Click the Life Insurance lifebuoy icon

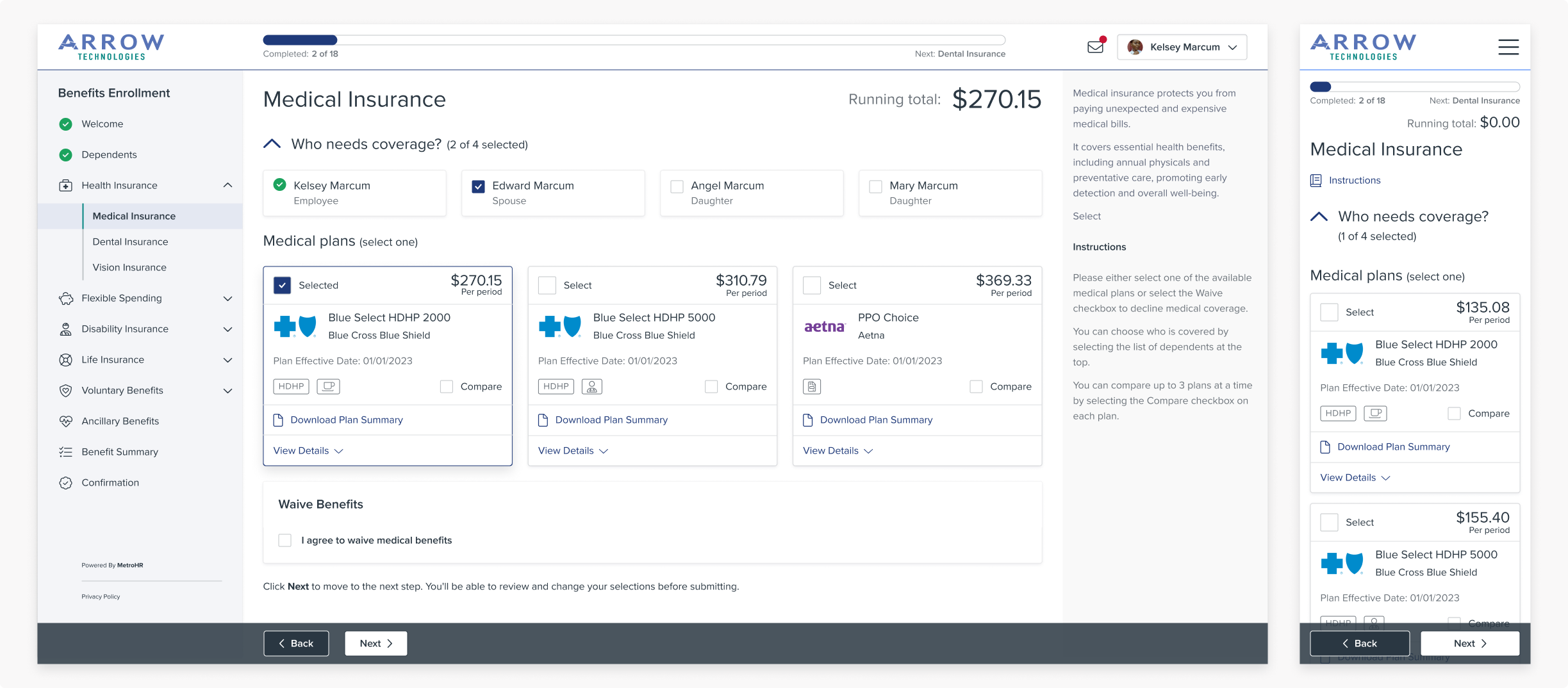pos(65,360)
